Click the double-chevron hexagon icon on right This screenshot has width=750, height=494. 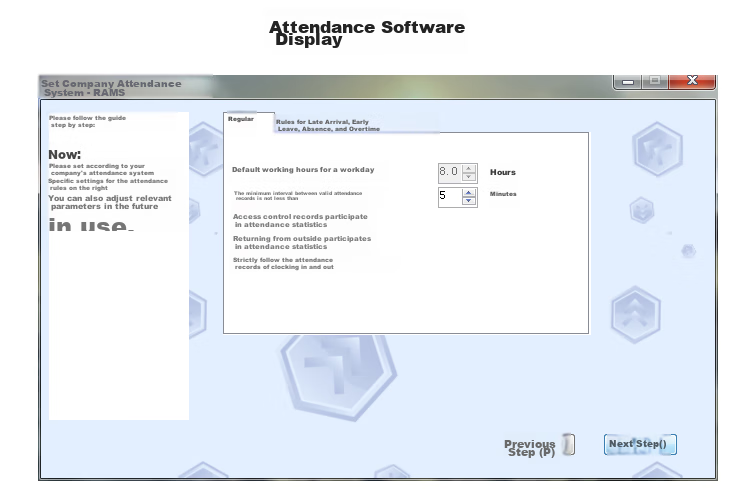[636, 314]
